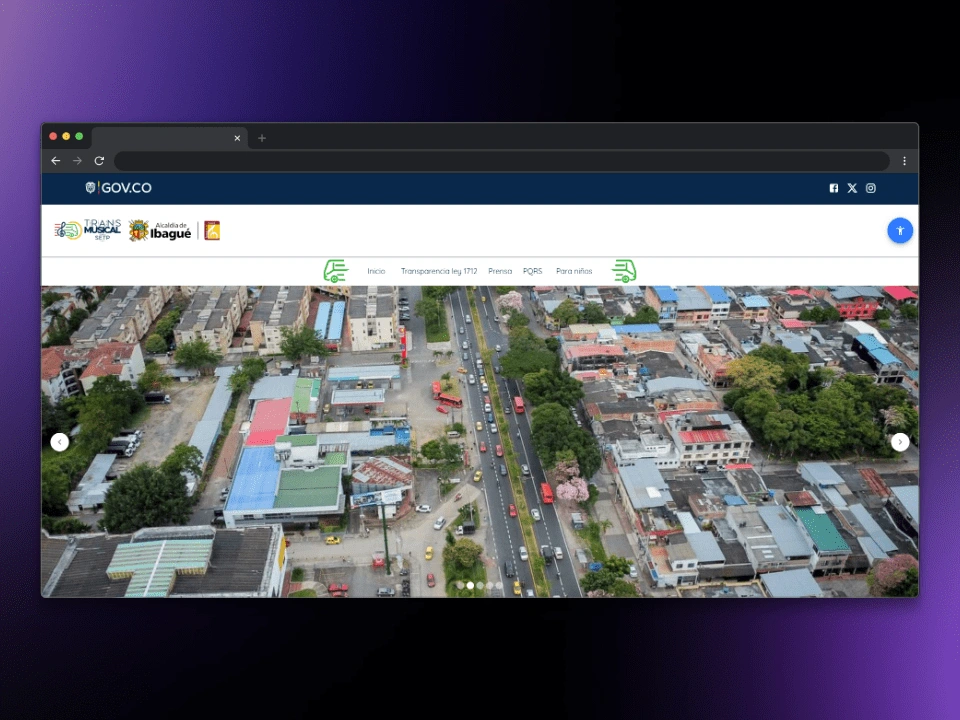Click the green bus icon left of Inicio
Screen dimensions: 960x720
tap(336, 271)
